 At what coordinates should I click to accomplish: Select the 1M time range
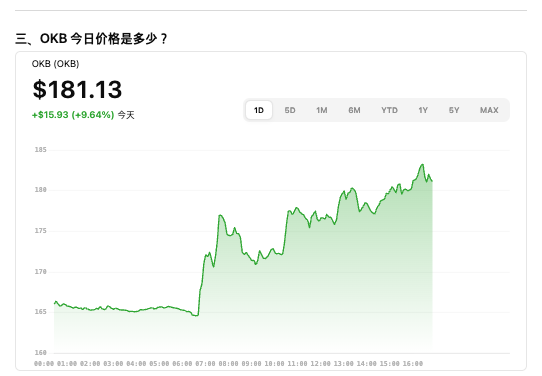click(x=321, y=110)
